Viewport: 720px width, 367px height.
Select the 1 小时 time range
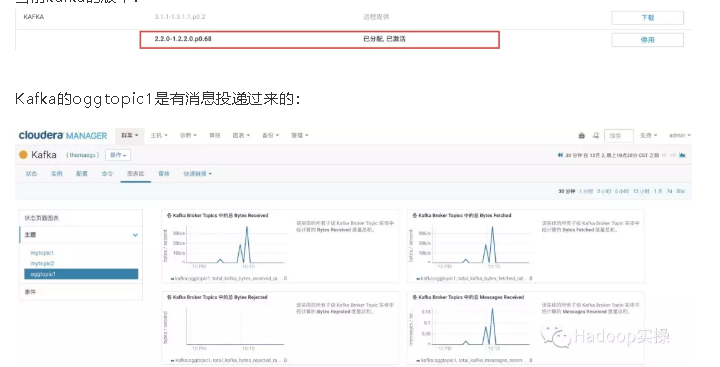coord(586,191)
